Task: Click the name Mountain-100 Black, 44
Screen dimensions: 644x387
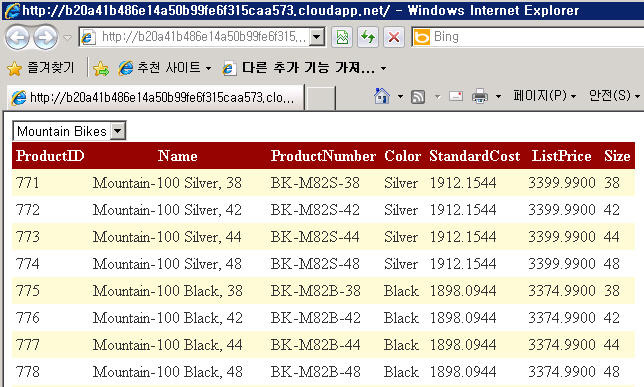Action: (168, 345)
